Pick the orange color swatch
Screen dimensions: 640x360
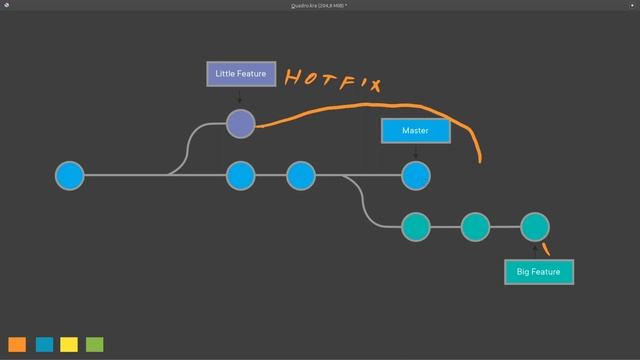pyautogui.click(x=17, y=344)
